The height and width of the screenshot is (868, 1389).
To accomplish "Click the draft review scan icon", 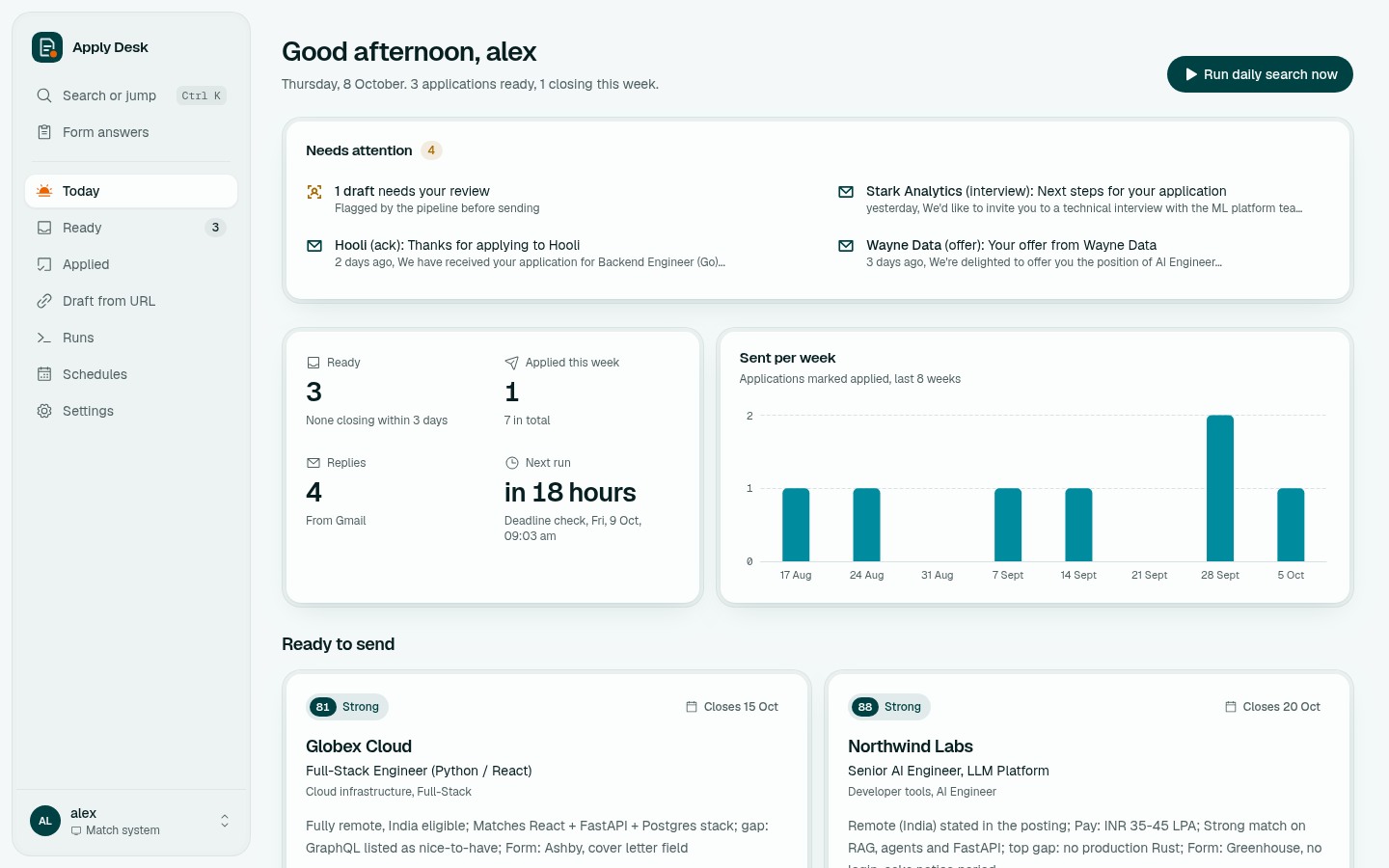I will (314, 192).
